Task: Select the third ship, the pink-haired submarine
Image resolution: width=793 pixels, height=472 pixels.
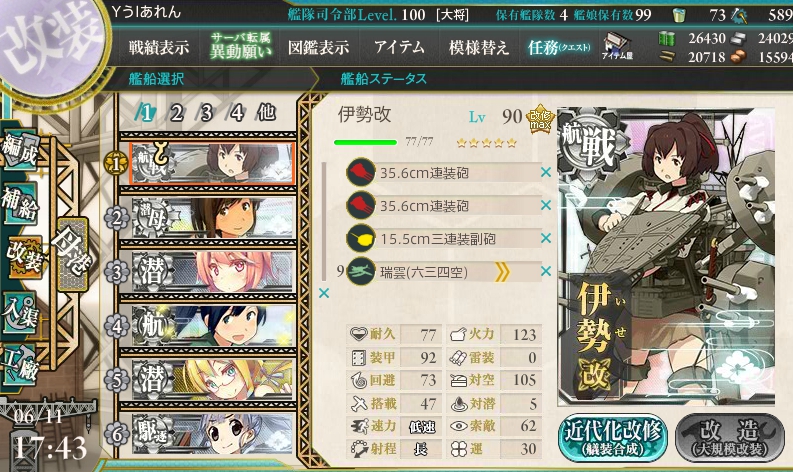Action: [212, 272]
